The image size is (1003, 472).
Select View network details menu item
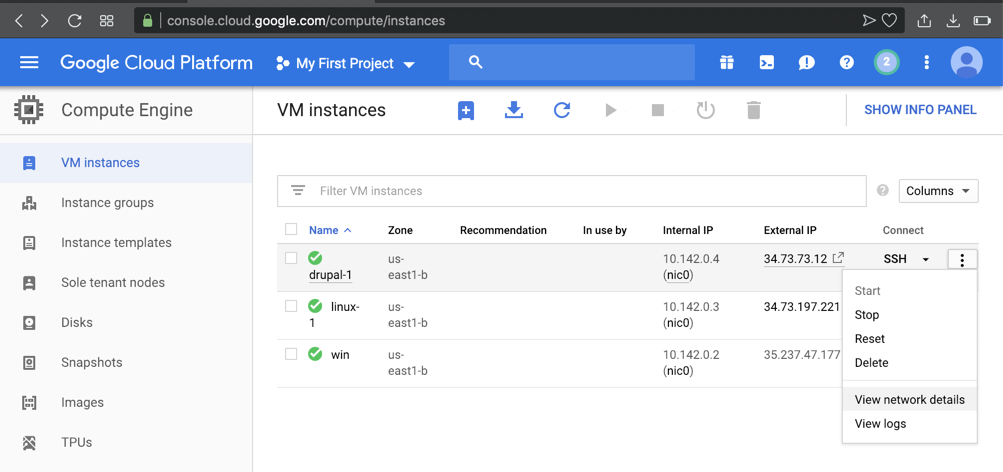pos(909,400)
